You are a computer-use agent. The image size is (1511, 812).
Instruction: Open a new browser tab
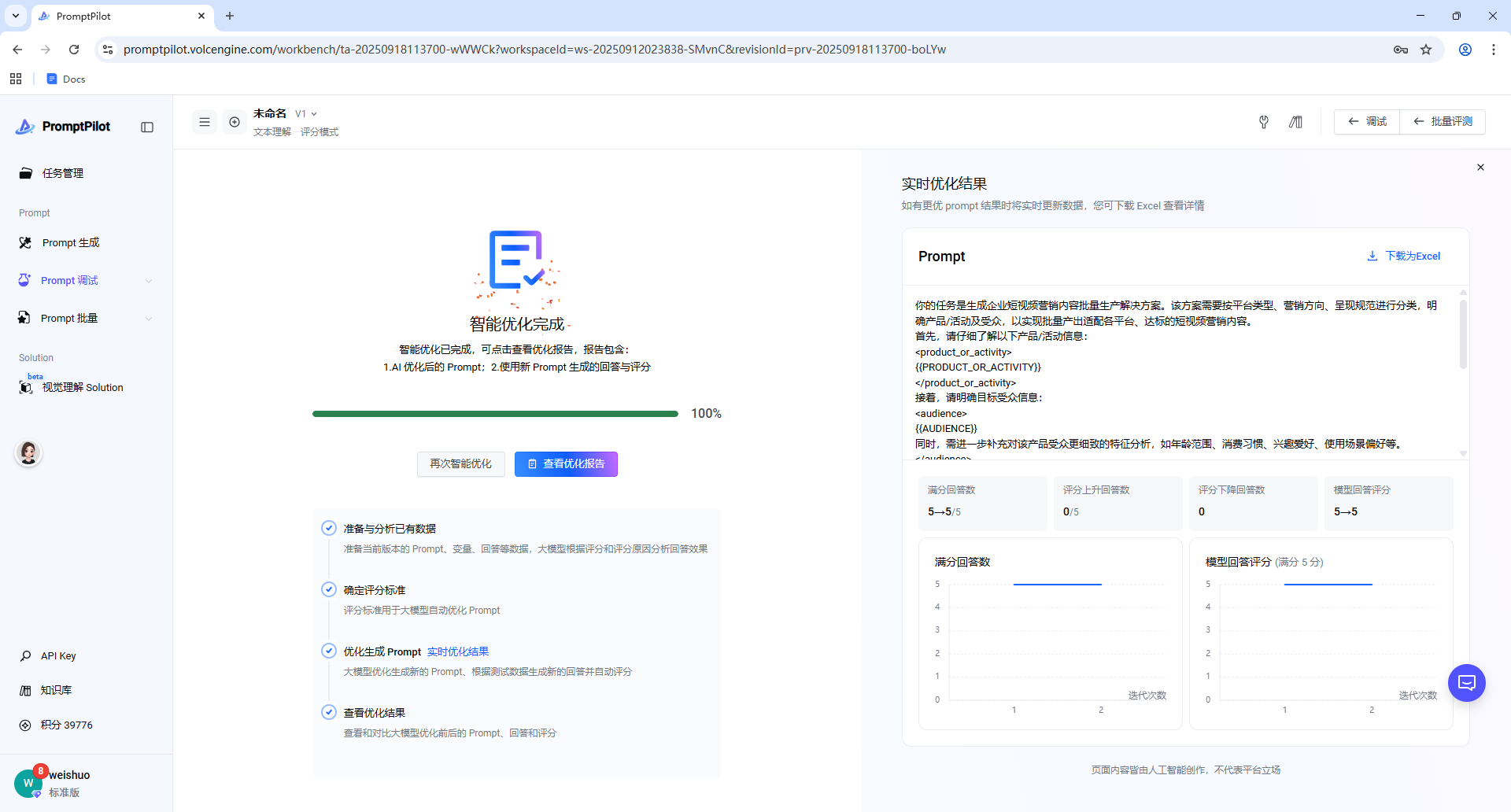(x=230, y=16)
